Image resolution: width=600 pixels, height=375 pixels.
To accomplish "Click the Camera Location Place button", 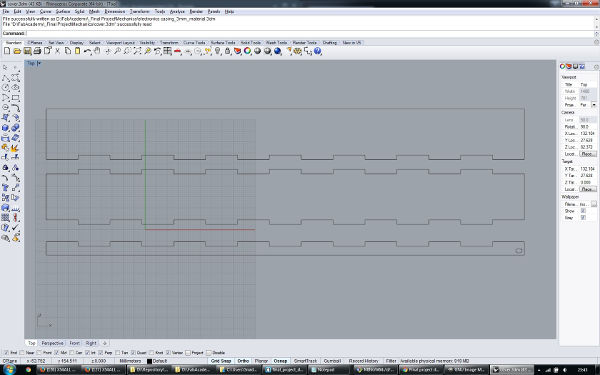I will [588, 154].
